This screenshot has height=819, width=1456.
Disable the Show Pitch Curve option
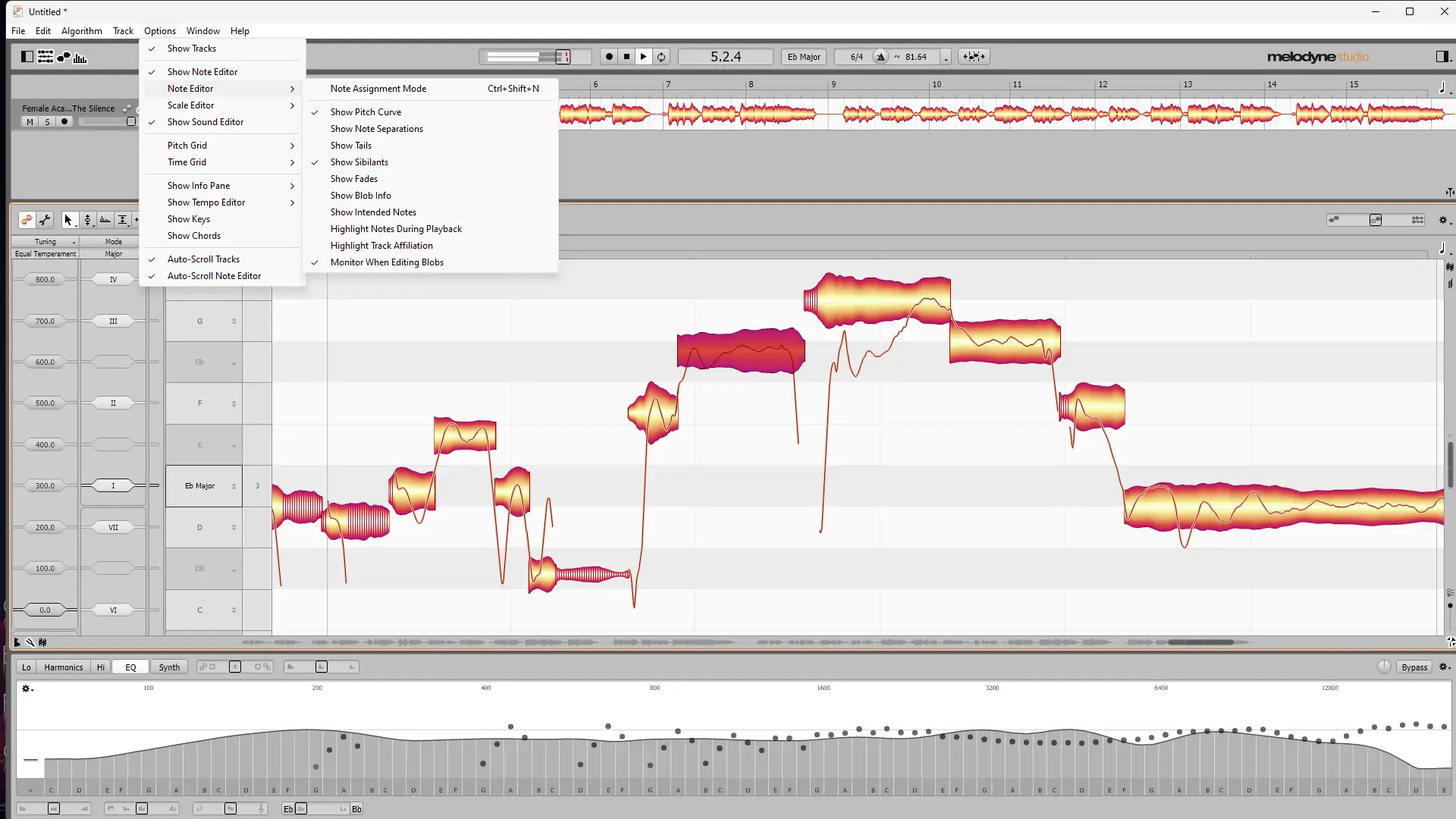point(366,111)
